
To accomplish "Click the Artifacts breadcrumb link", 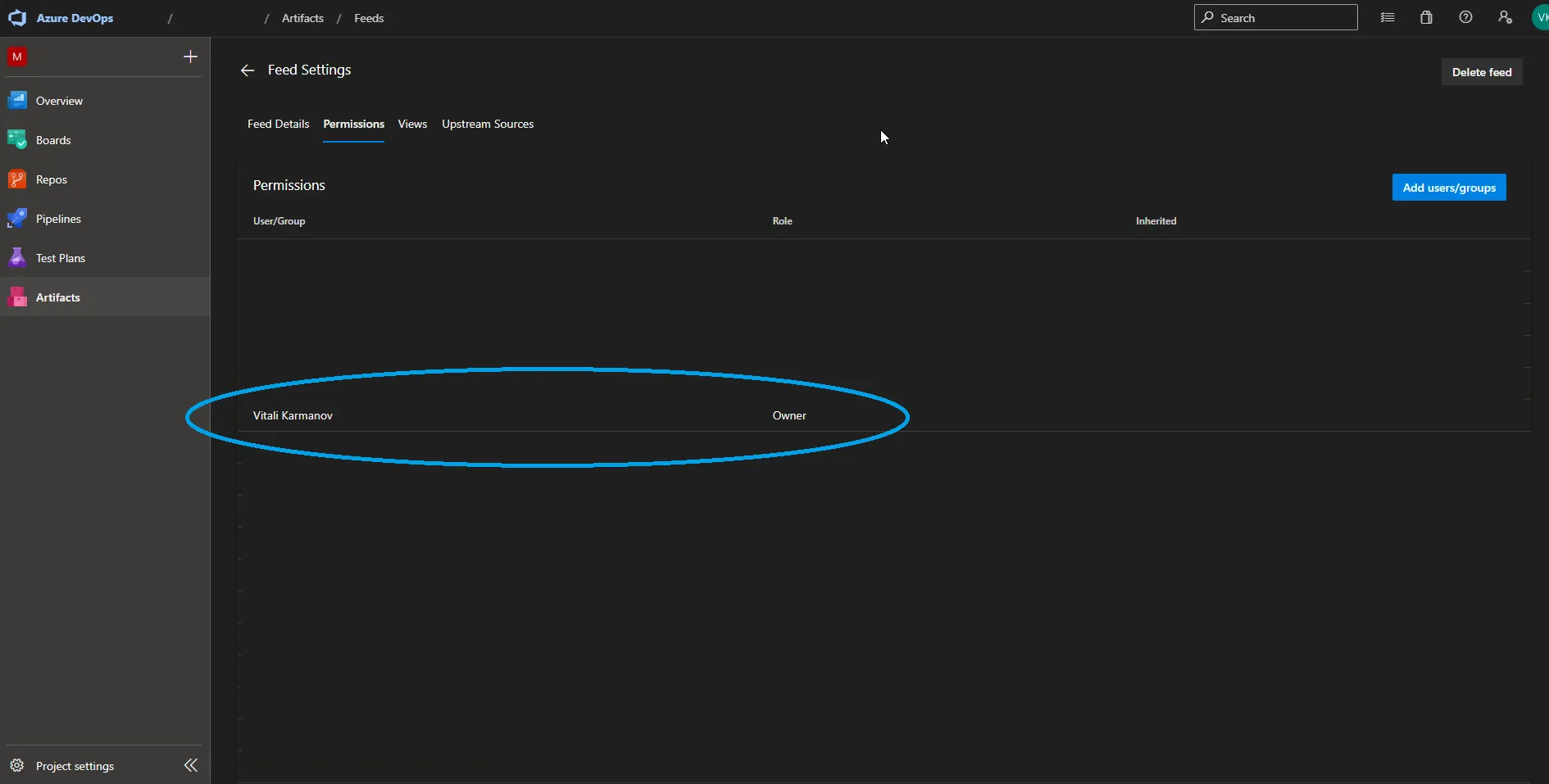I will pos(302,18).
